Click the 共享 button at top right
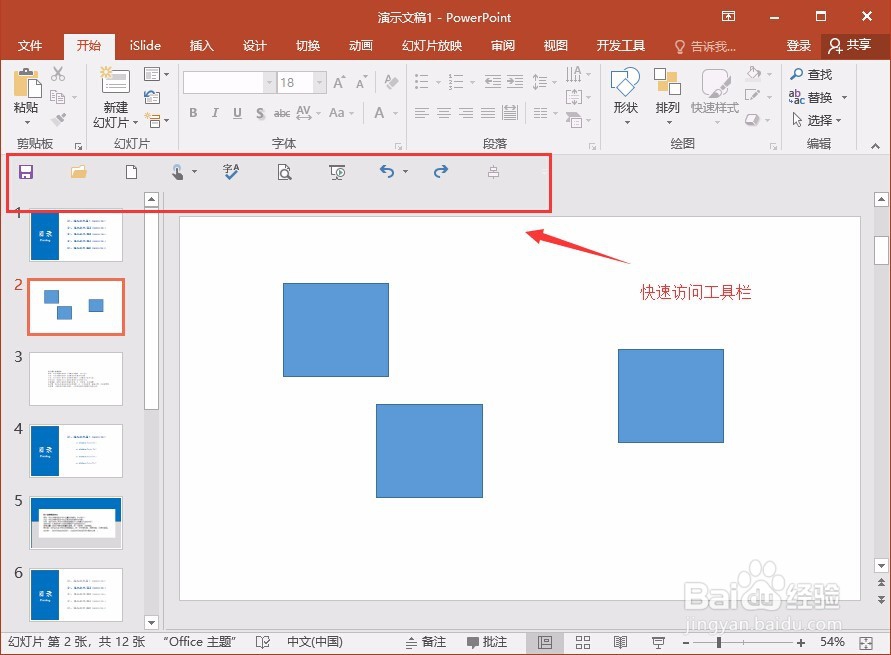Image resolution: width=891 pixels, height=655 pixels. [x=856, y=45]
